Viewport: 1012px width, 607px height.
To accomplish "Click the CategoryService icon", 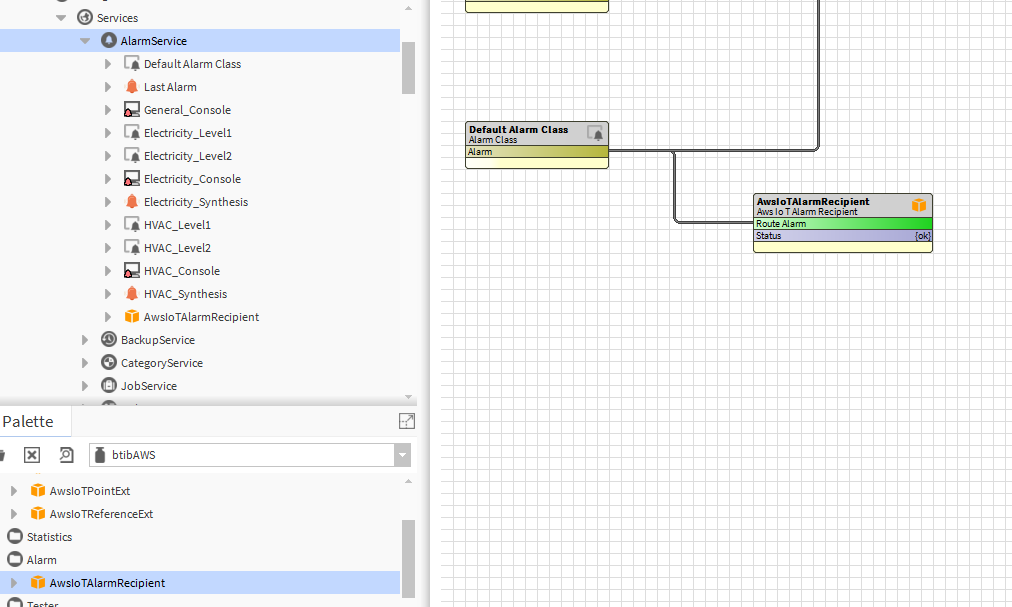I will pyautogui.click(x=109, y=363).
